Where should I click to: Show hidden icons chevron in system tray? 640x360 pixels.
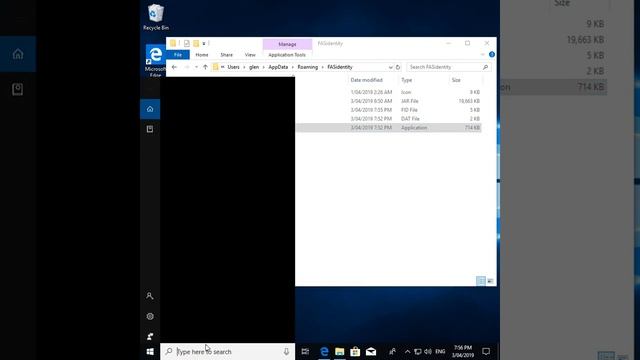[x=407, y=351]
